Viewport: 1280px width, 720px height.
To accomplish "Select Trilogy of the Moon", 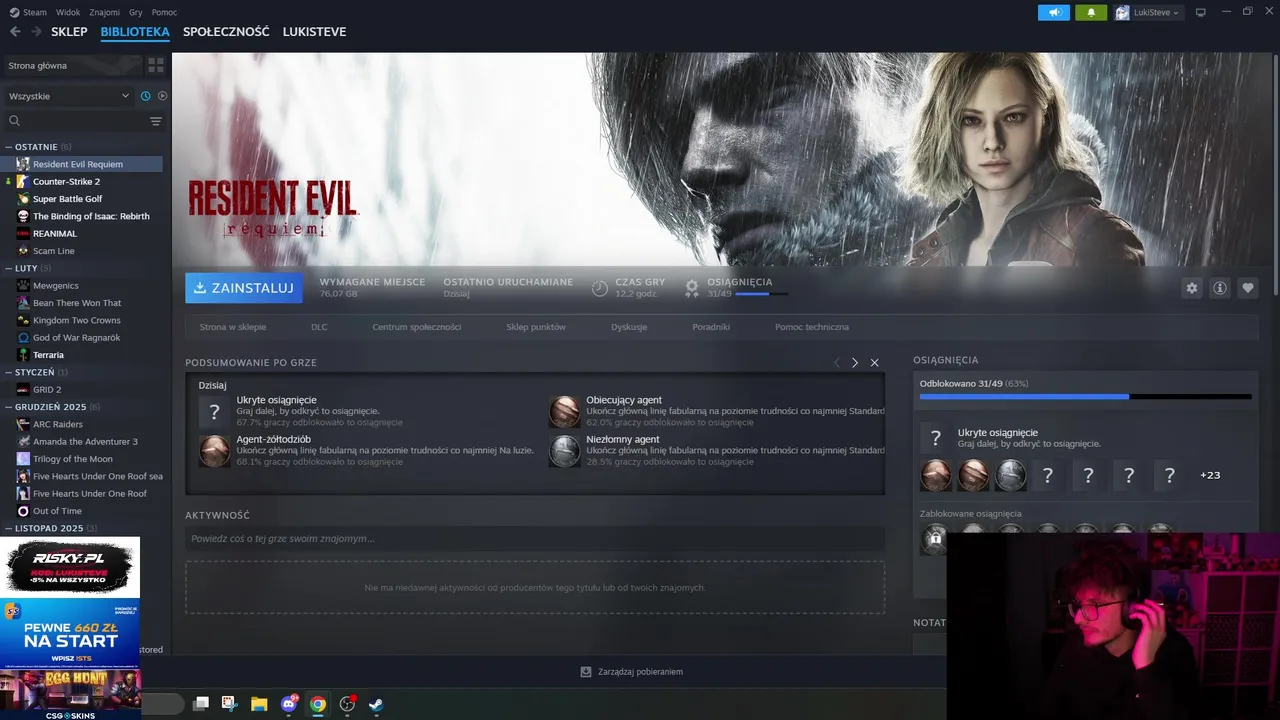I will click(72, 459).
